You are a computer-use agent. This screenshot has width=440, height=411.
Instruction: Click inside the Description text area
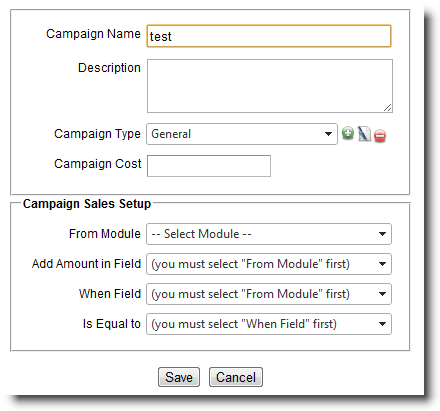[x=270, y=86]
